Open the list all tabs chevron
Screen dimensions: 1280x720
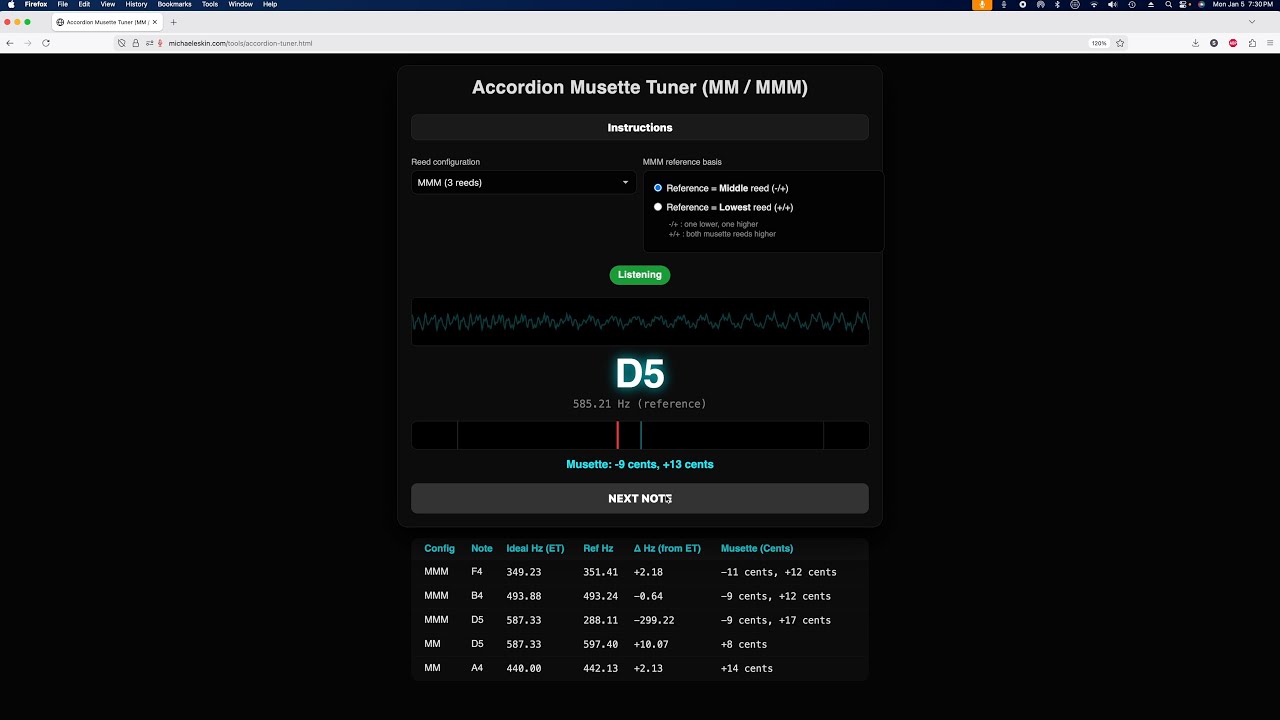[1251, 22]
